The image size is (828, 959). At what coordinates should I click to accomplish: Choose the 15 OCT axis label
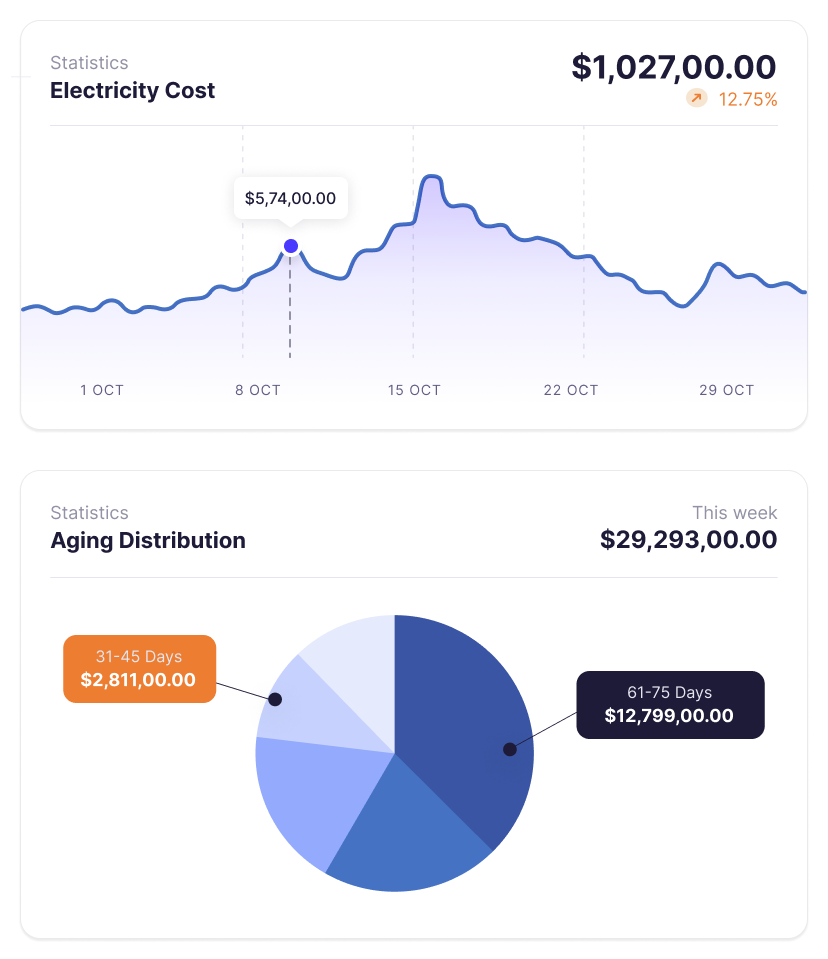[414, 390]
